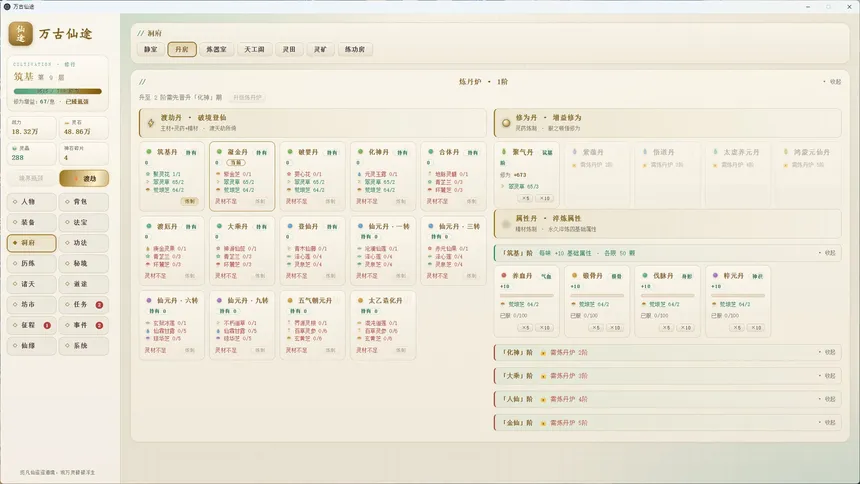Image resolution: width=860 pixels, height=484 pixels.
Task: Click ×5 on the 聚气丹 card
Action: point(525,198)
